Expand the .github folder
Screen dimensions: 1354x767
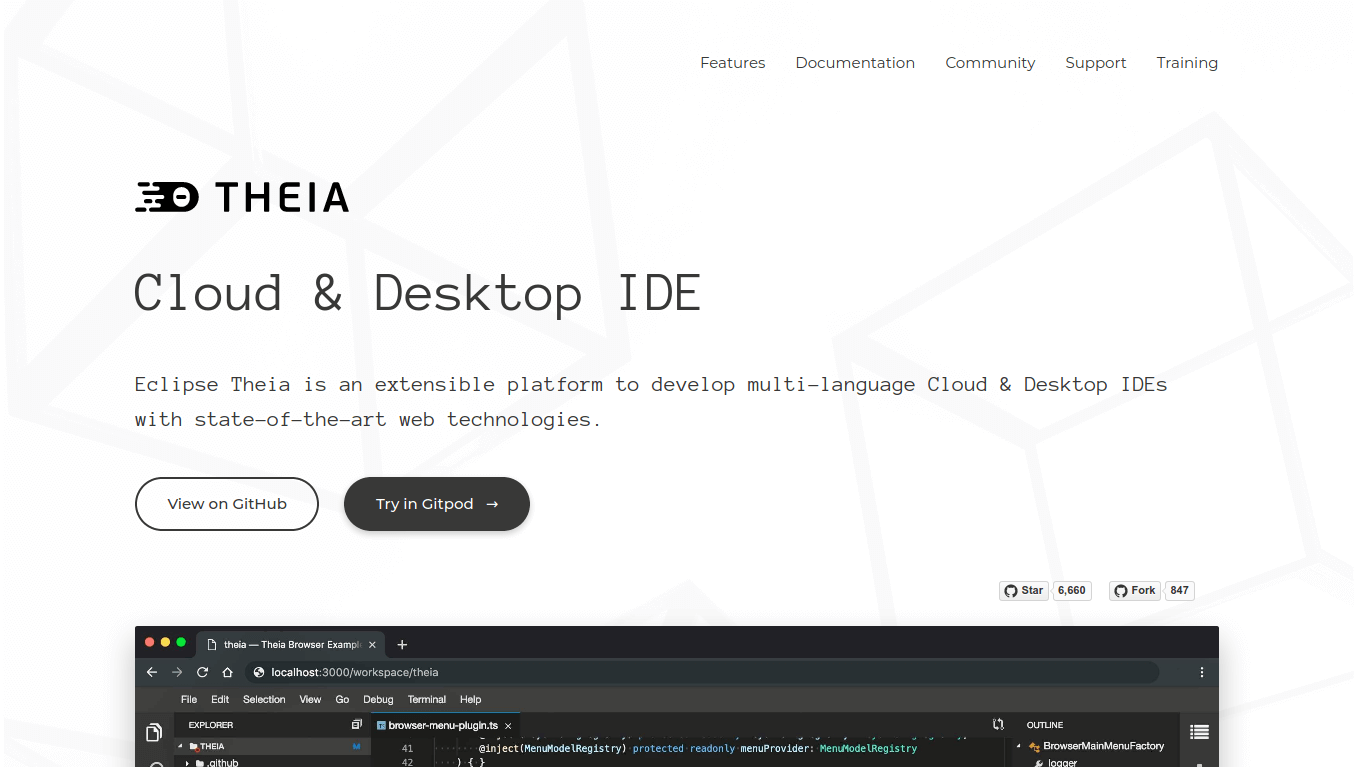(187, 763)
